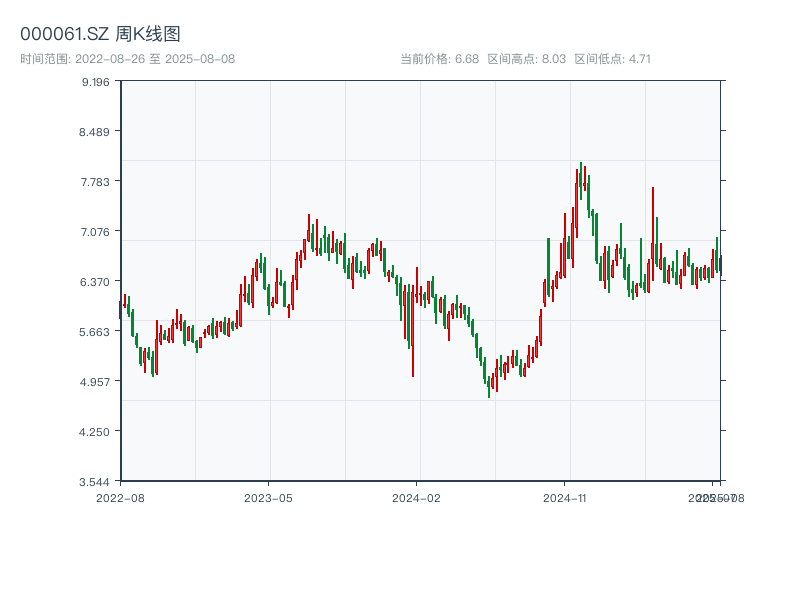Click the y-axis value 4.250

point(94,432)
